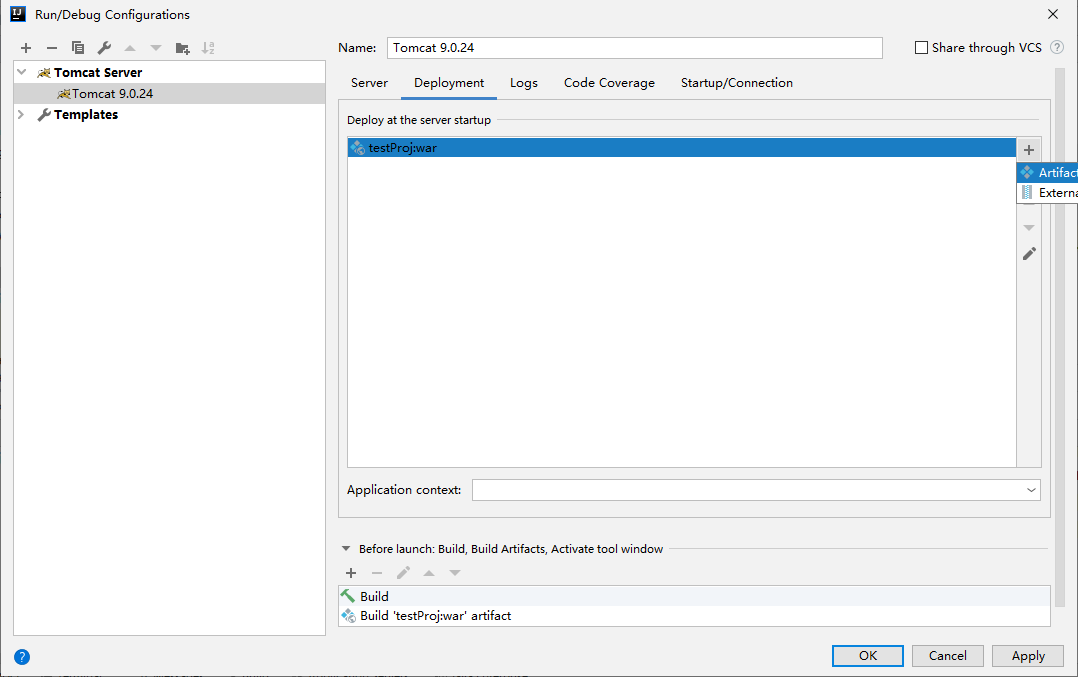Add a before launch task
The height and width of the screenshot is (677, 1078).
(x=351, y=573)
